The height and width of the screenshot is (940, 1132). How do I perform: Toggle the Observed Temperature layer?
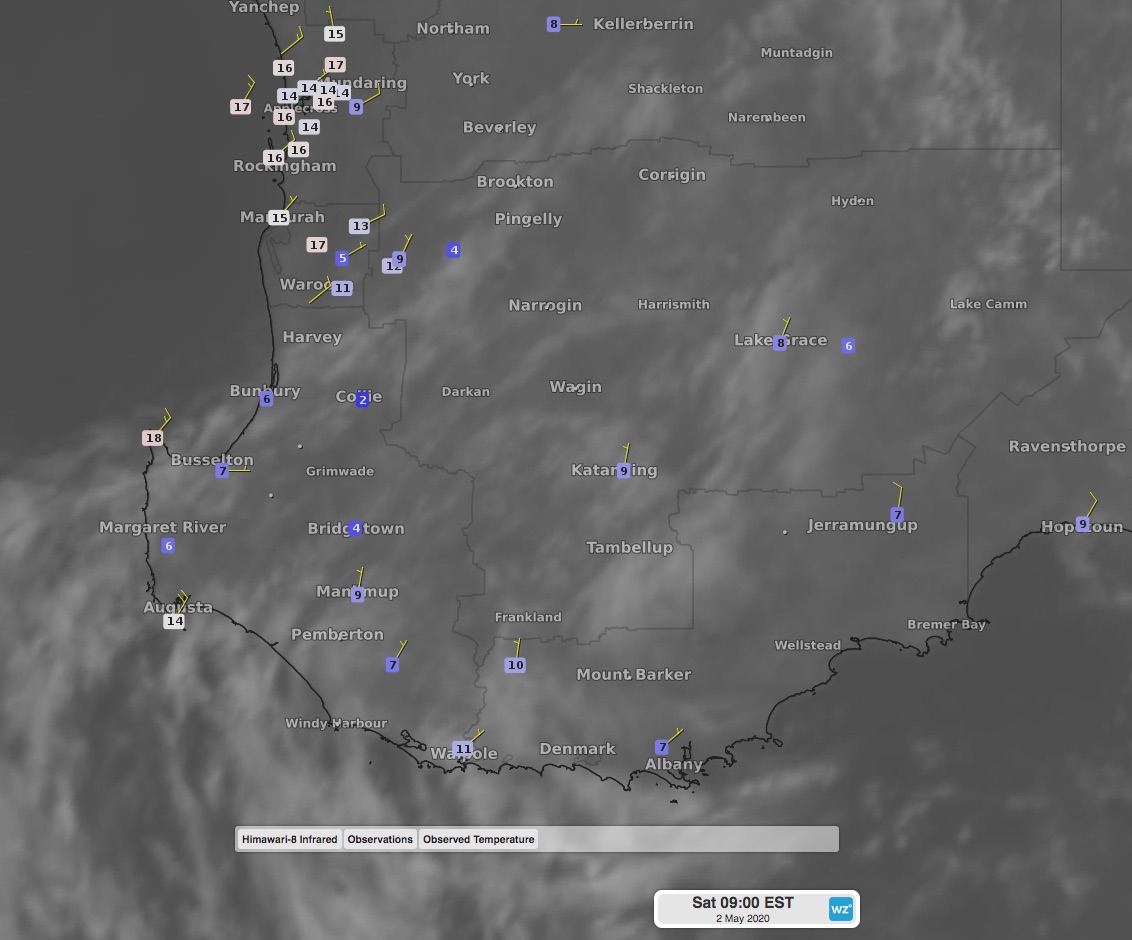[479, 839]
